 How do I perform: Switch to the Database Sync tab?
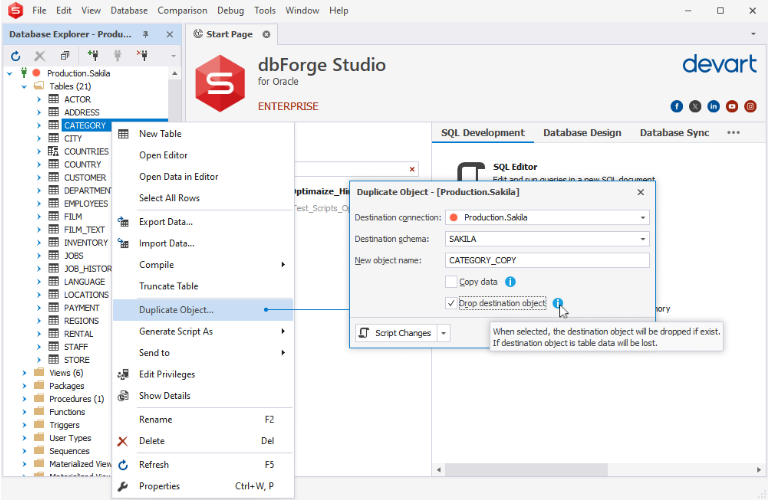pos(674,133)
